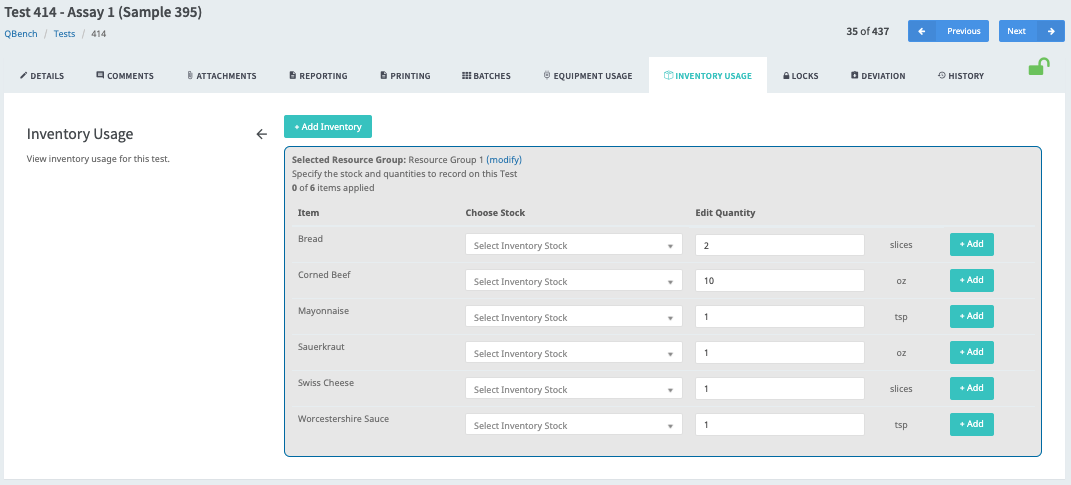Click the modify link for Resource Group

coord(504,159)
